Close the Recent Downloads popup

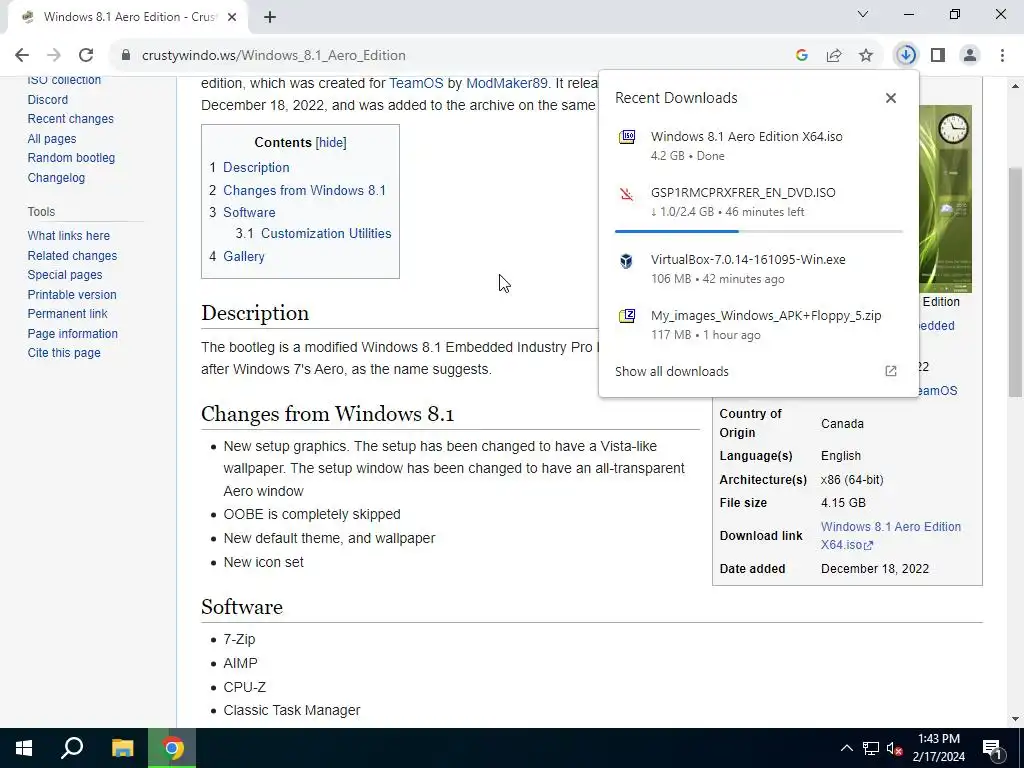coord(891,98)
